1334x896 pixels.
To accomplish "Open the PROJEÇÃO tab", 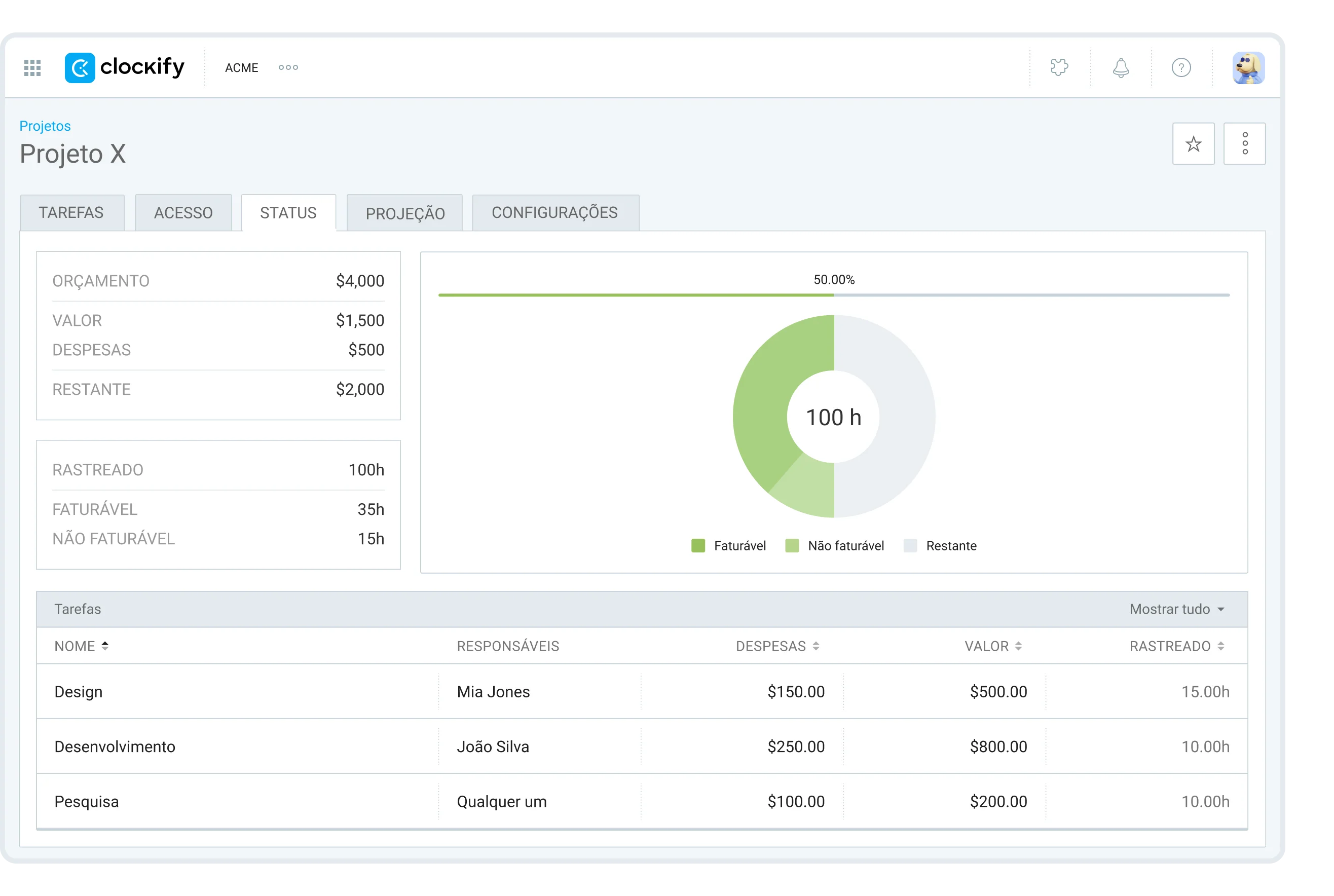I will [404, 212].
